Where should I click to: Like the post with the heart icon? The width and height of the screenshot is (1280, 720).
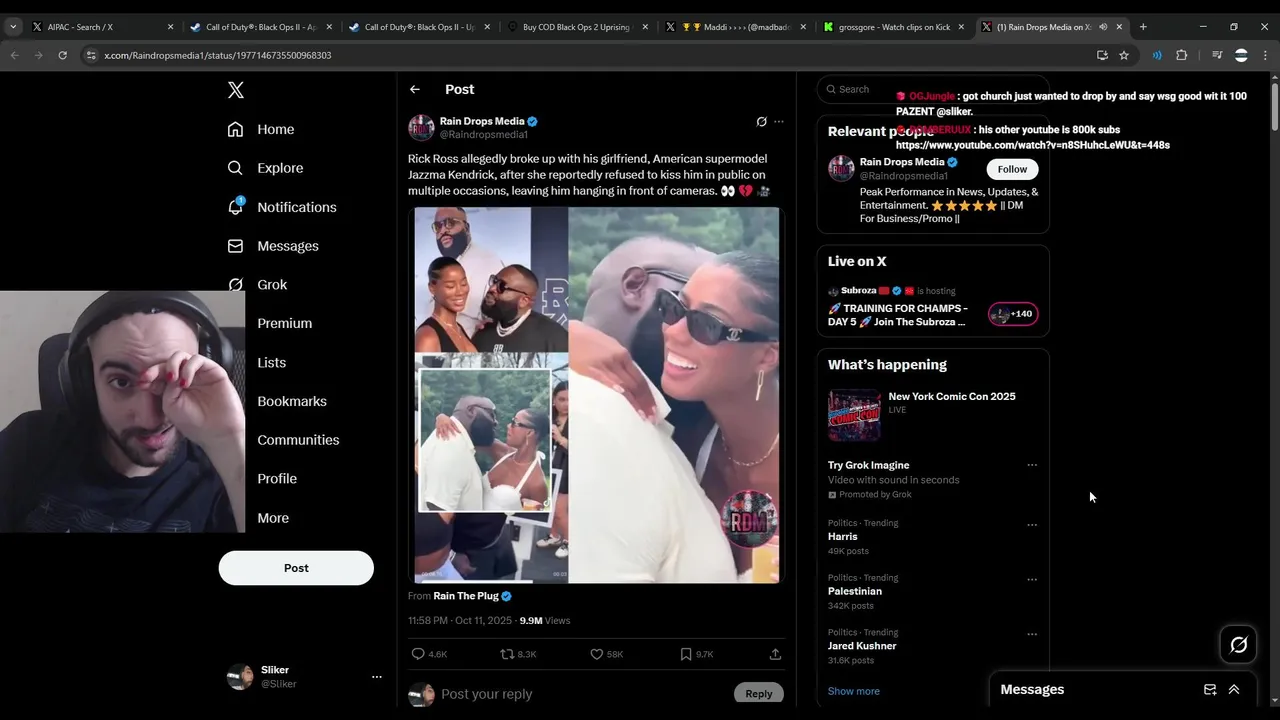click(x=596, y=654)
